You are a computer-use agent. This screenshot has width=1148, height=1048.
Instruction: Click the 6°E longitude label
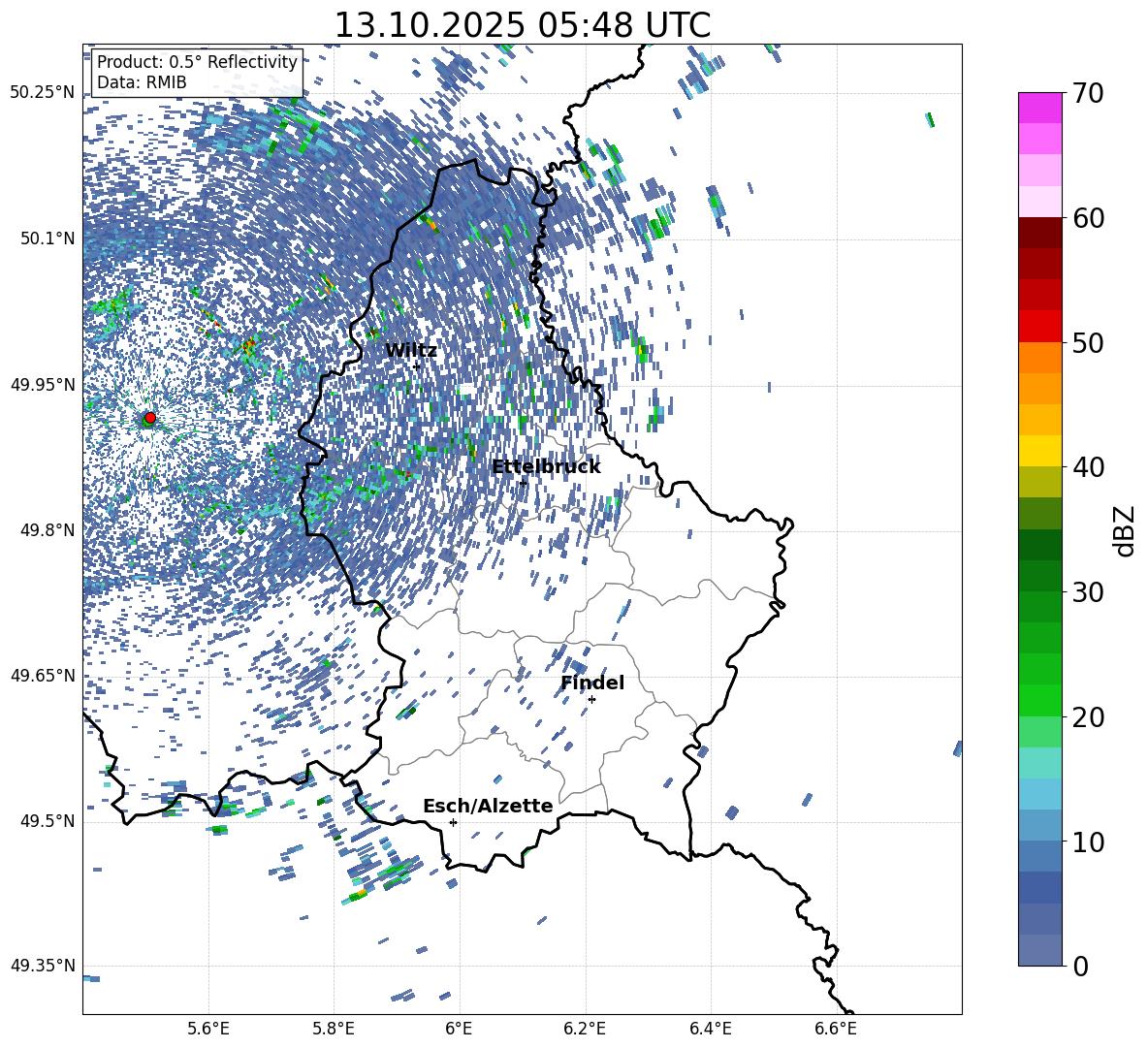(459, 1029)
